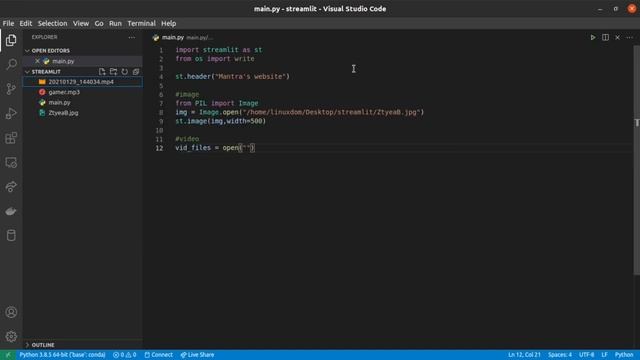Open the Run and Debug view

11,113
